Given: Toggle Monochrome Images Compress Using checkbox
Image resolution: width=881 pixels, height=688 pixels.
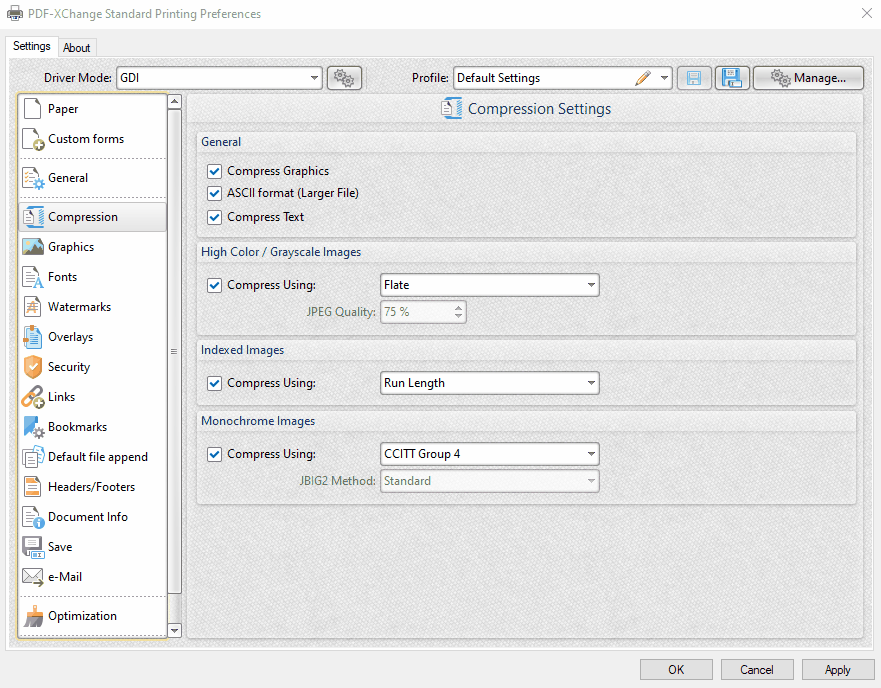Looking at the screenshot, I should (x=214, y=454).
